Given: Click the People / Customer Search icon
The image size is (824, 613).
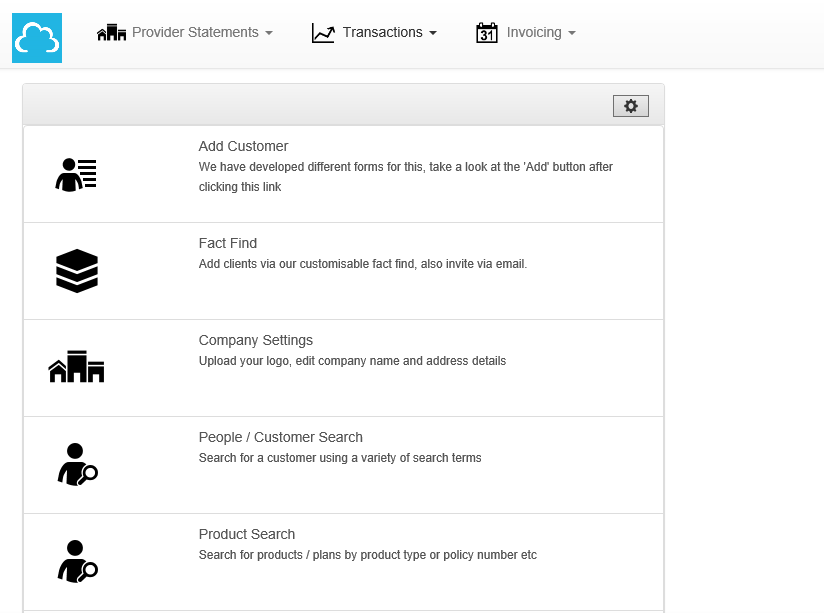Looking at the screenshot, I should point(77,465).
